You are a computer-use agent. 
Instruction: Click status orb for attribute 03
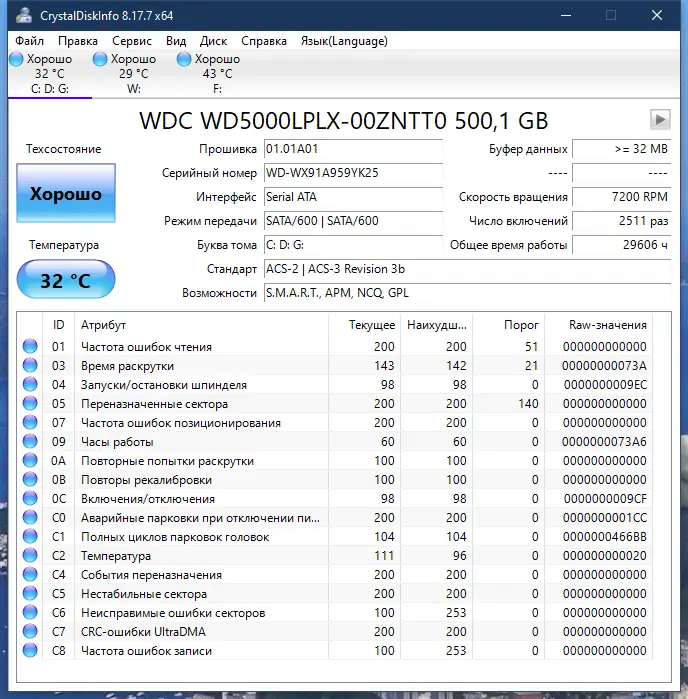(x=30, y=365)
